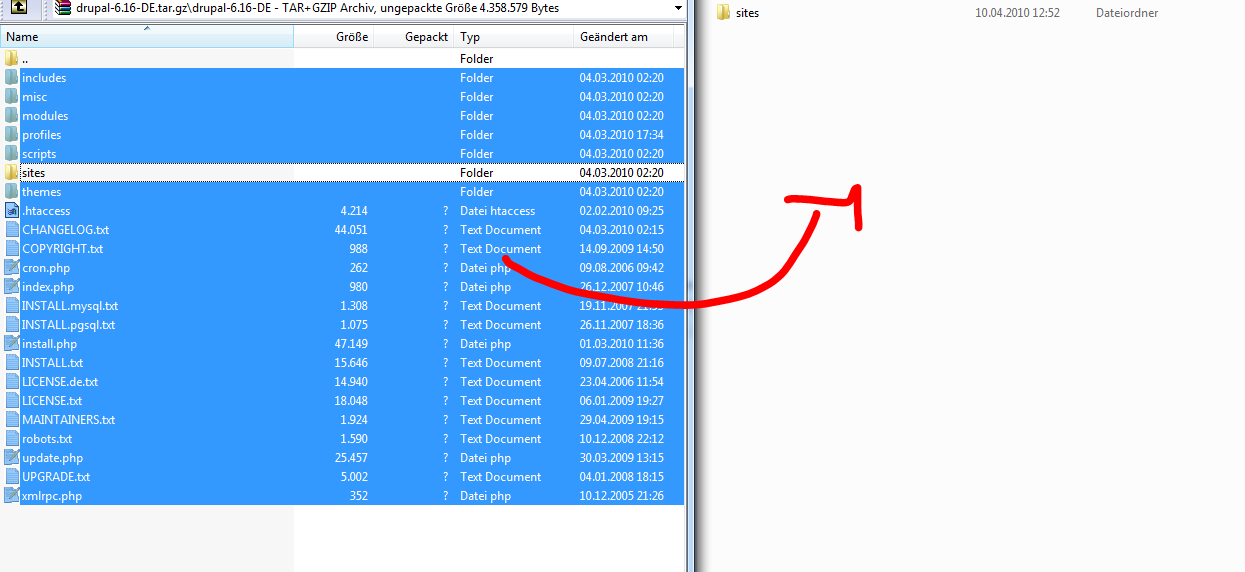This screenshot has height=572, width=1245.
Task: Select the CHANGELOG.txt file
Action: click(x=65, y=230)
